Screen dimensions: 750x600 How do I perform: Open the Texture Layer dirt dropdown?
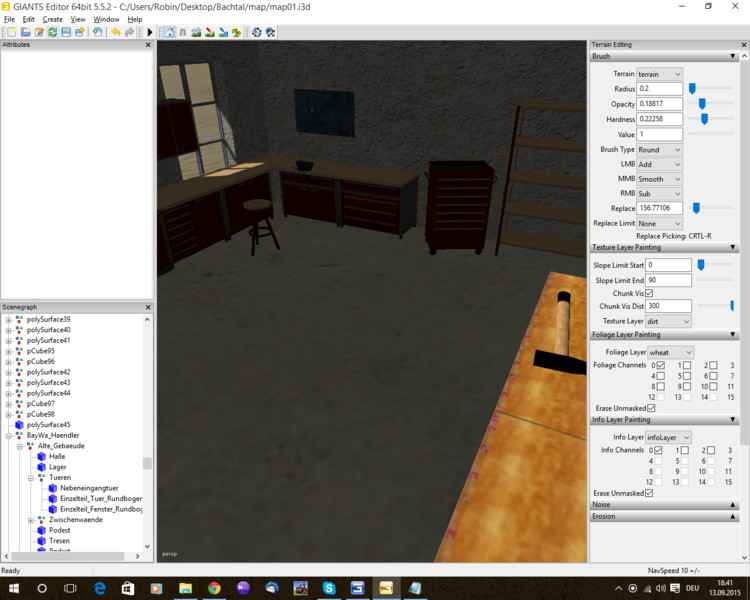668,321
